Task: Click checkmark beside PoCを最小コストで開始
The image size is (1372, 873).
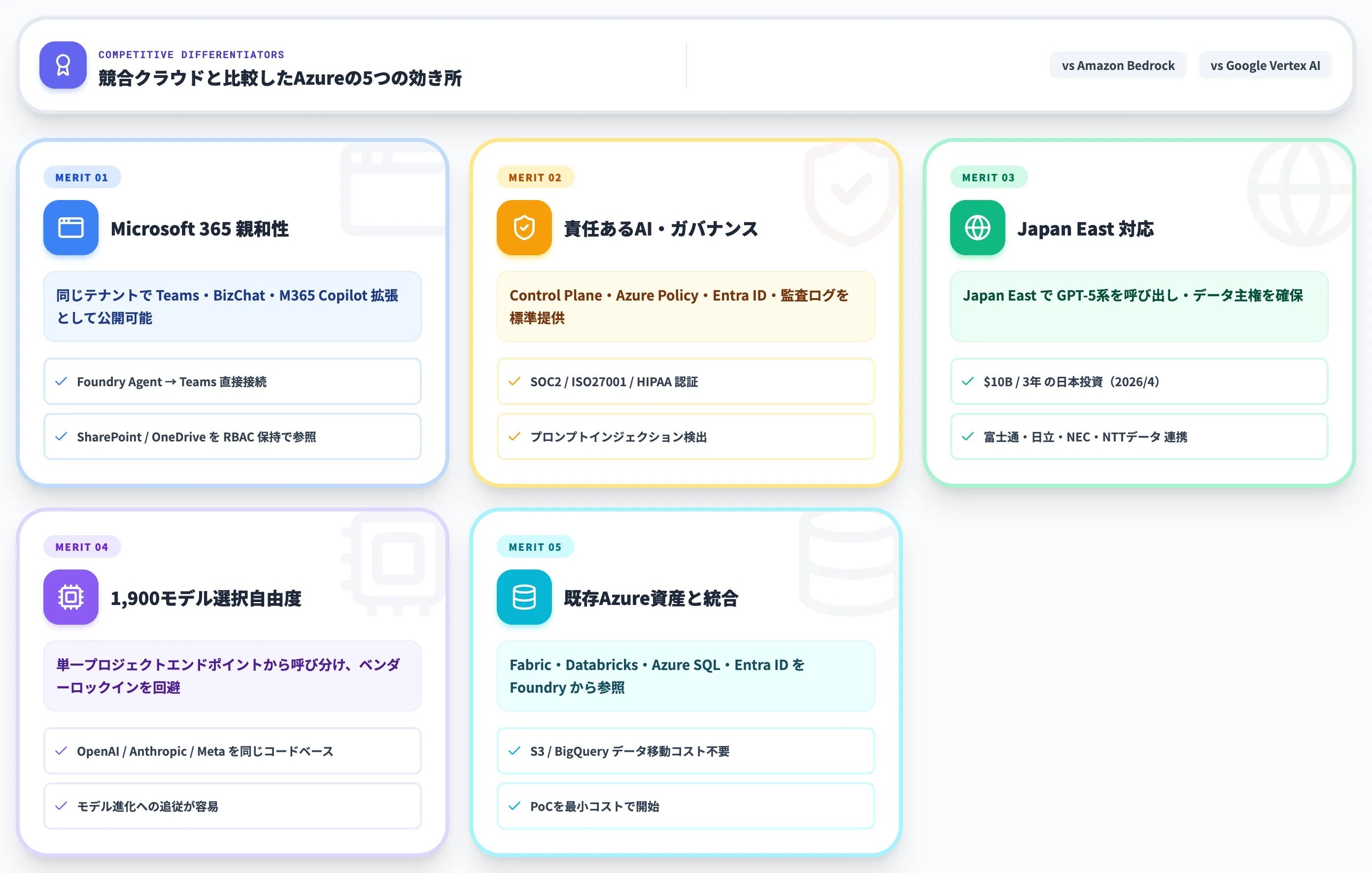Action: (x=514, y=806)
